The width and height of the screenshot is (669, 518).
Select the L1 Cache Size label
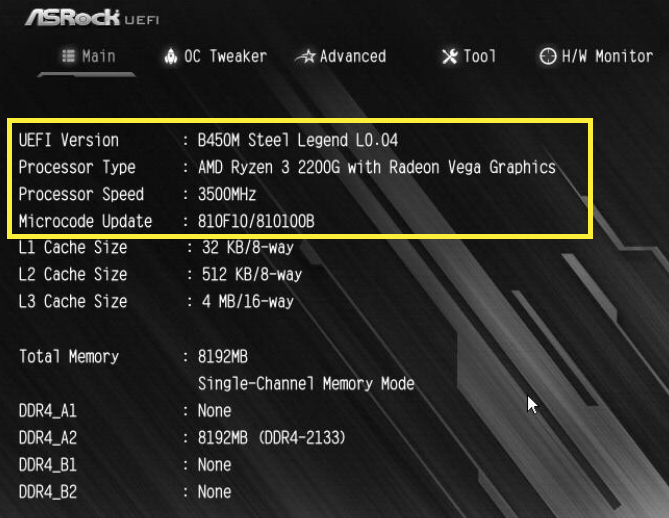(x=73, y=247)
